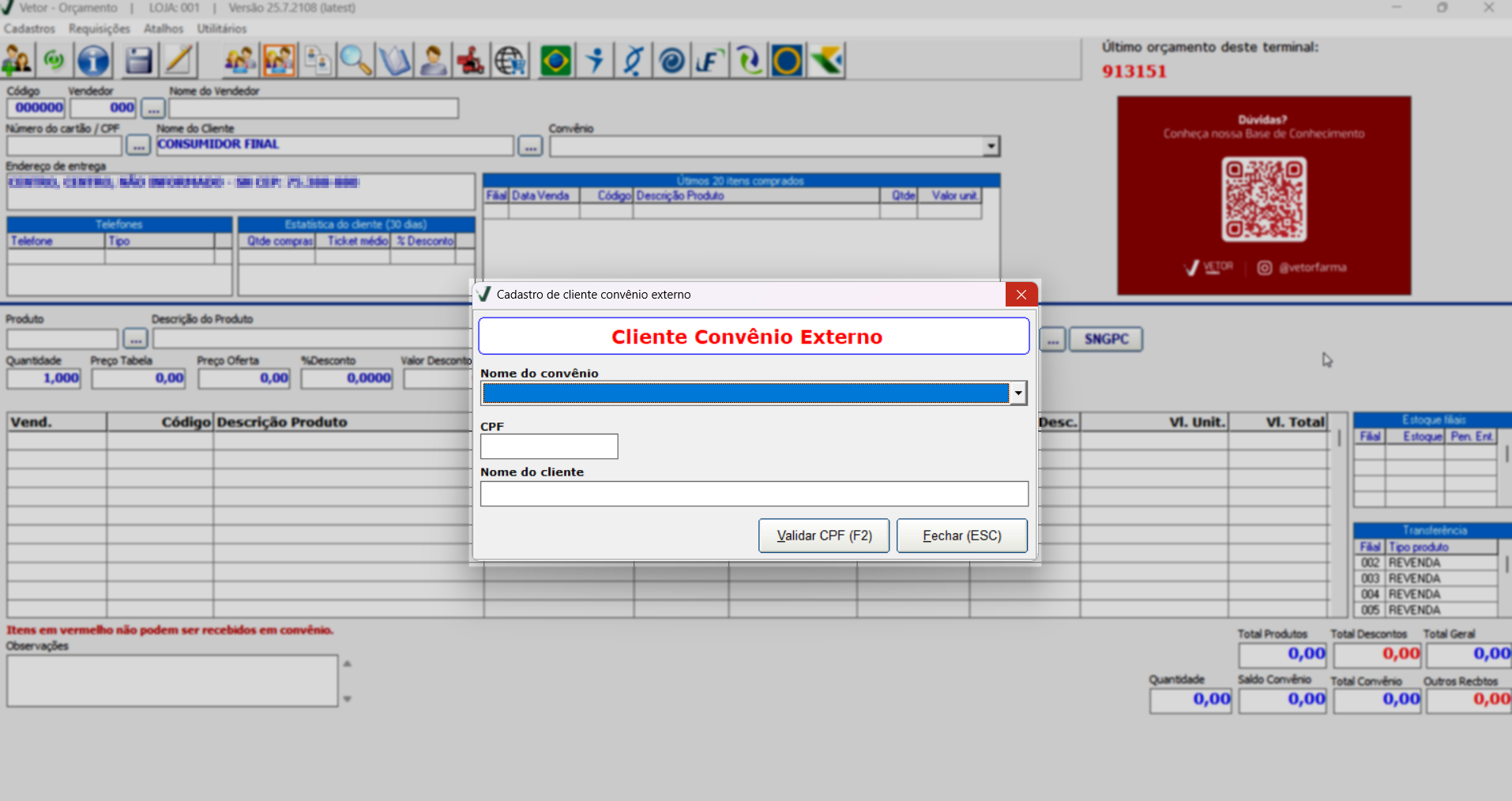Viewport: 1512px width, 801px height.
Task: Click the green and yellow arrow logo icon
Action: [826, 61]
